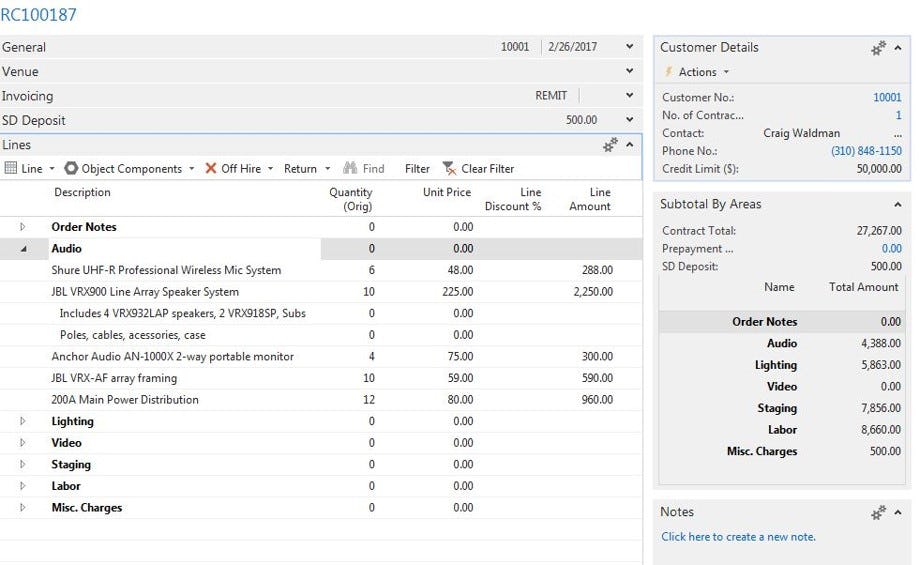Open Customer Details settings gear icon
920x565 pixels.
878,48
